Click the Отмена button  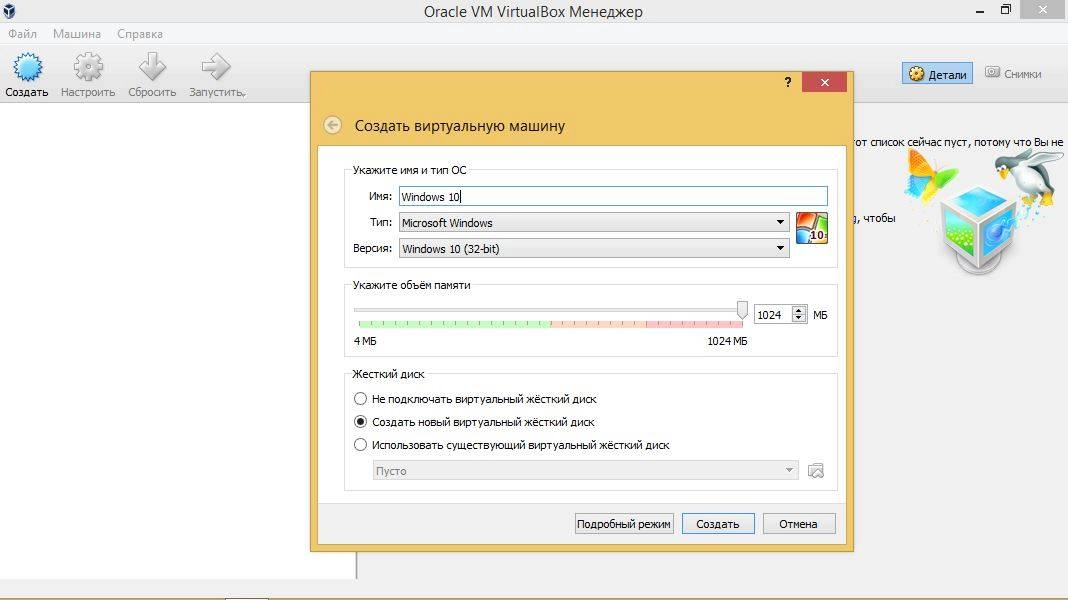click(799, 524)
